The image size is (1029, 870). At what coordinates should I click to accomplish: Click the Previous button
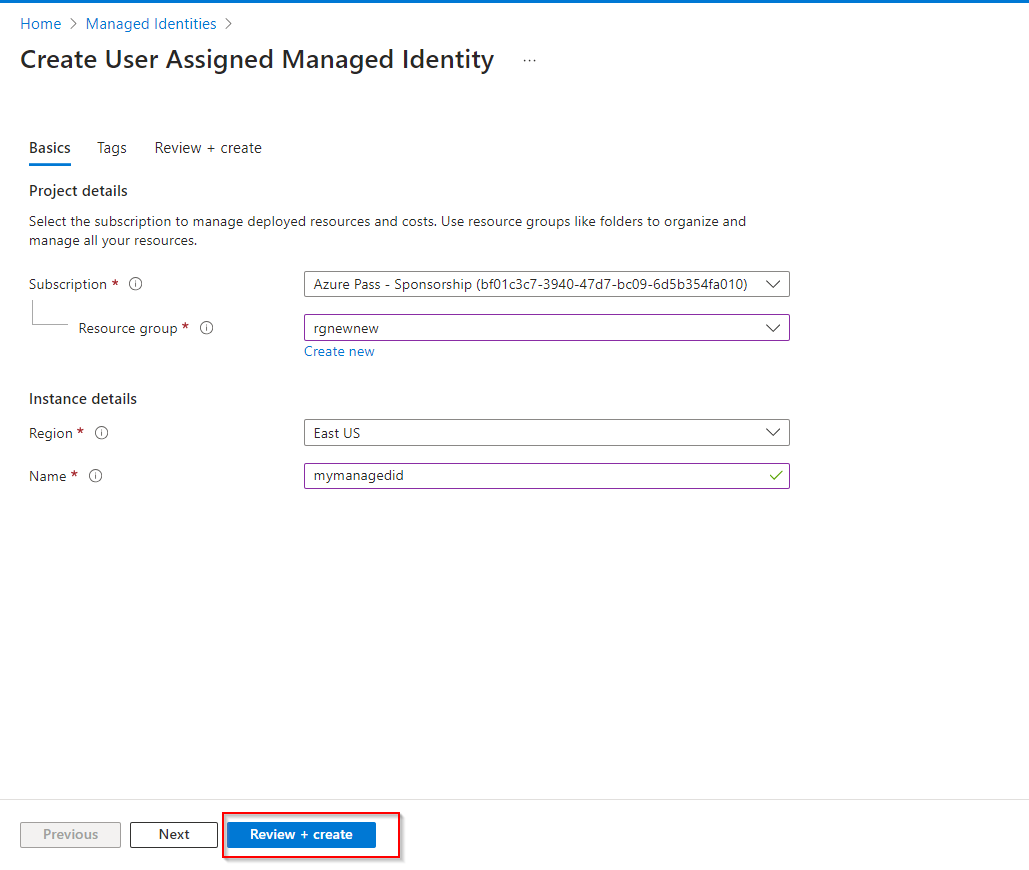pyautogui.click(x=71, y=835)
